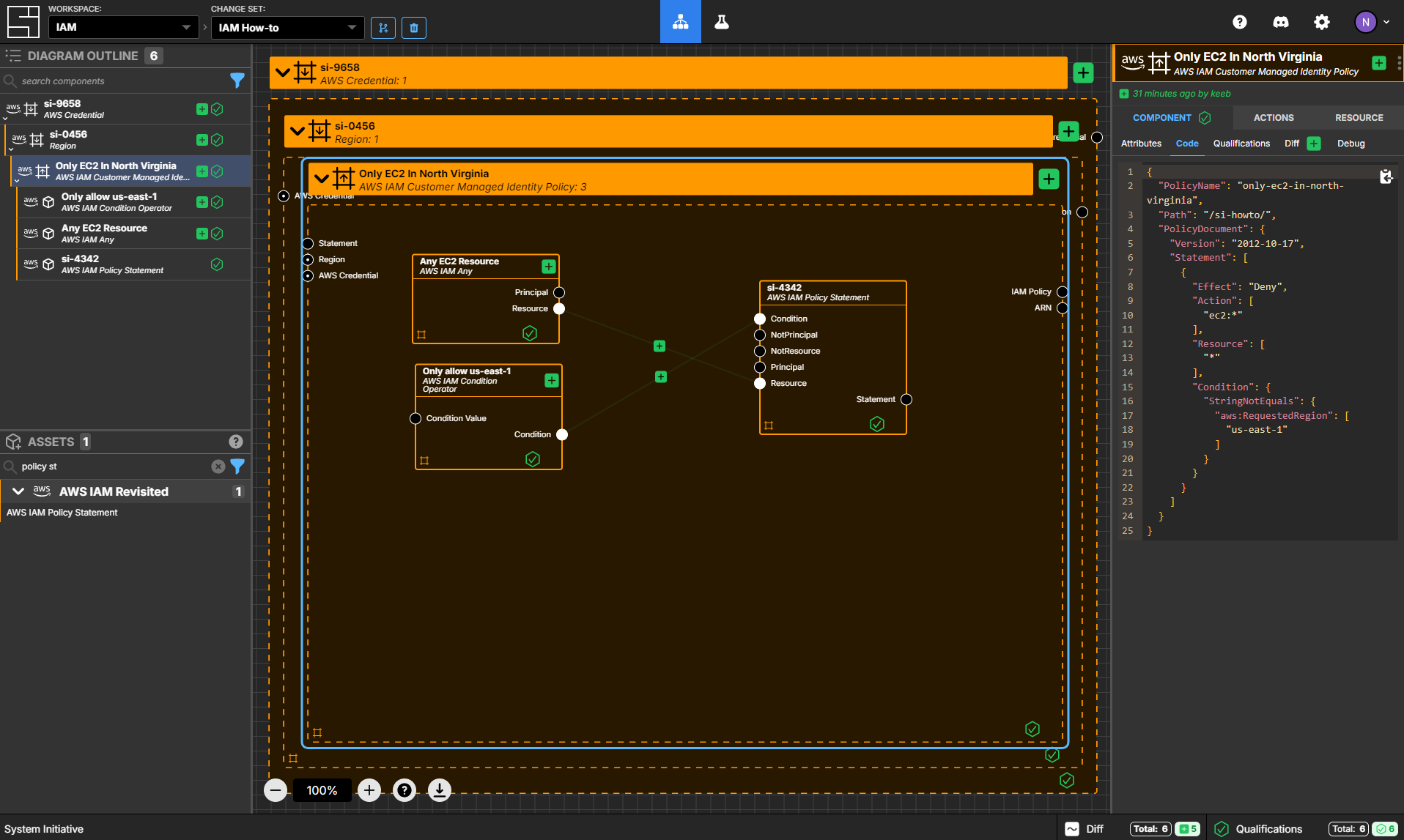This screenshot has height=840, width=1404.
Task: Open the Model diagram view icon
Action: click(x=680, y=22)
